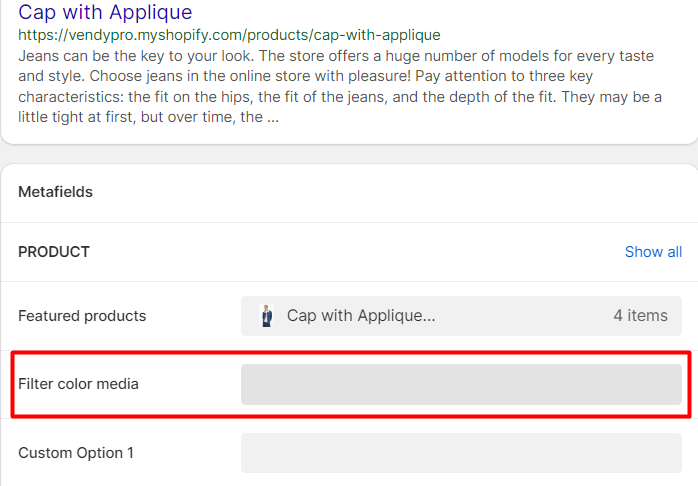
Task: Click the vendypro.myshopify.com product URL
Action: [x=229, y=35]
